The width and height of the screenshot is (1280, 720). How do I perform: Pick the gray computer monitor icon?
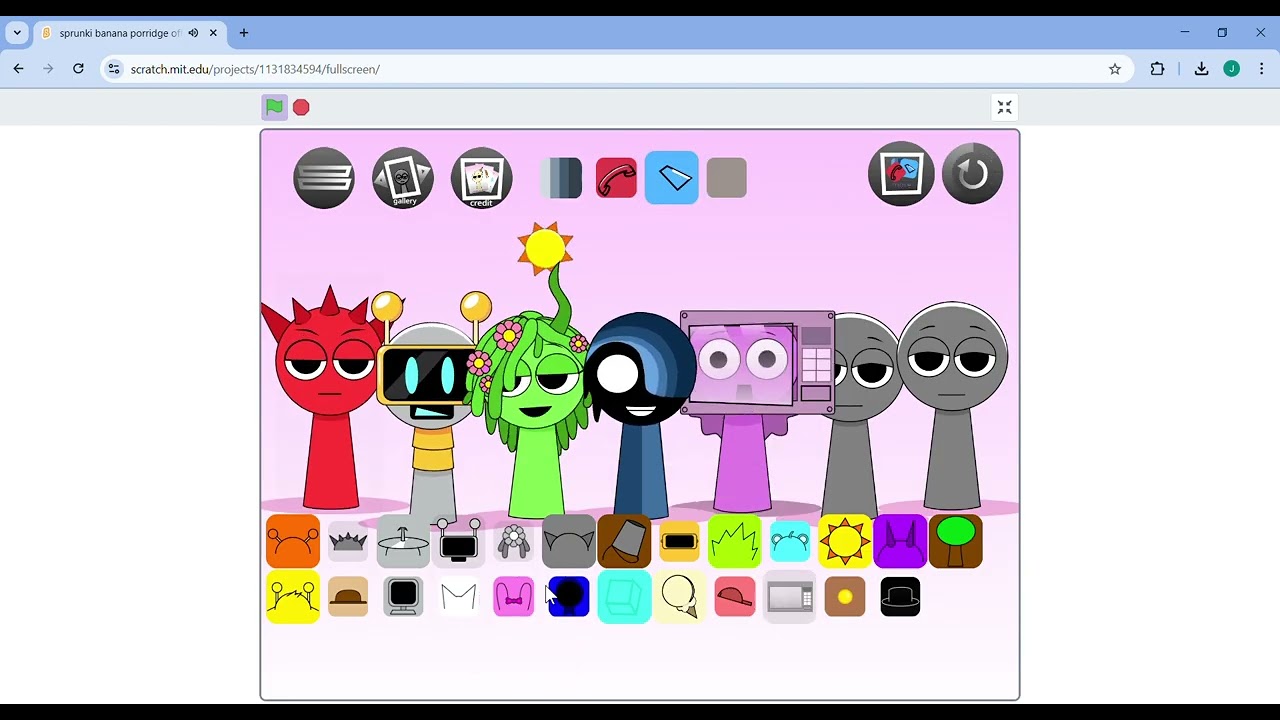coord(403,597)
